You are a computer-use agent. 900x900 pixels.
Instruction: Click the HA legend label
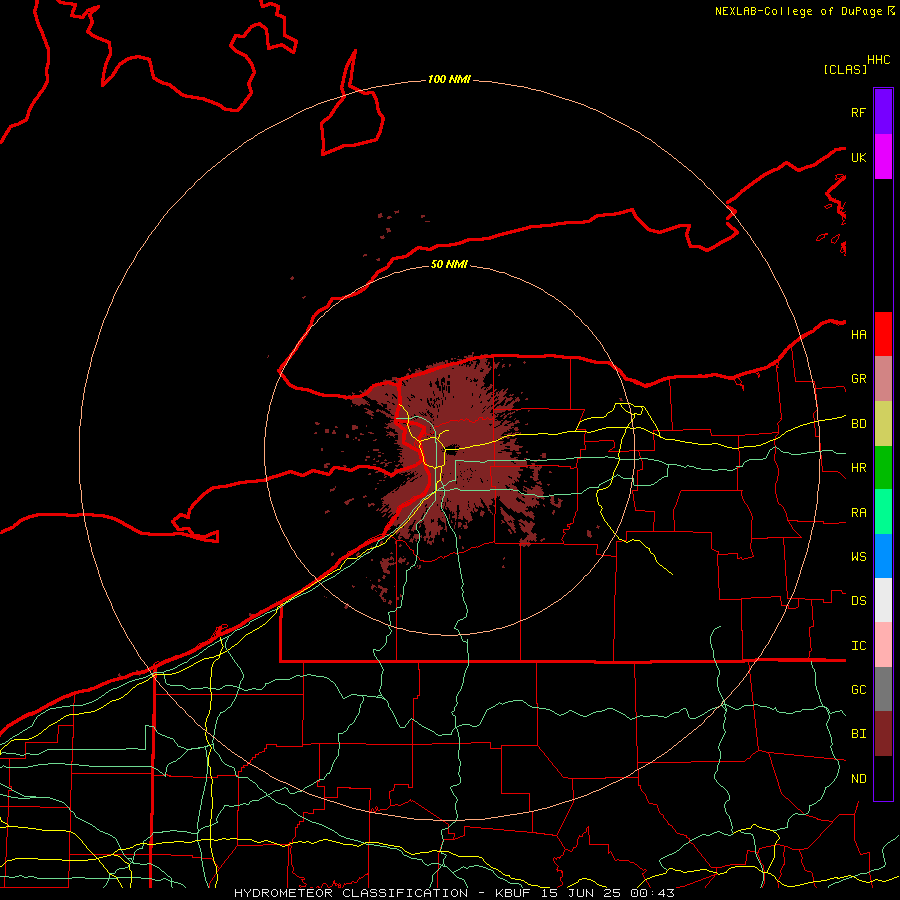pos(858,335)
